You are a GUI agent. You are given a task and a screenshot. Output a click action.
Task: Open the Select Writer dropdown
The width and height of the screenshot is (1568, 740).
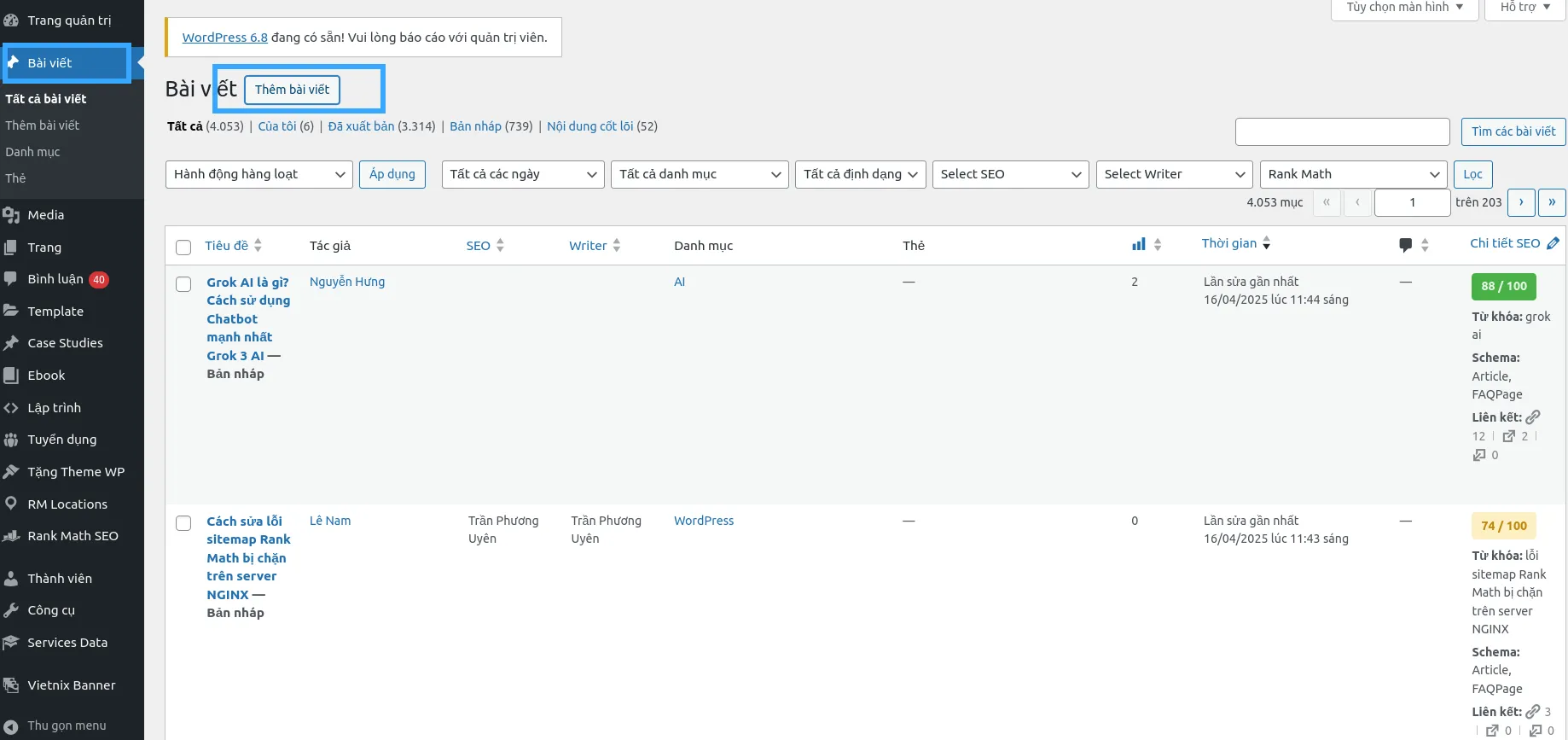1174,174
